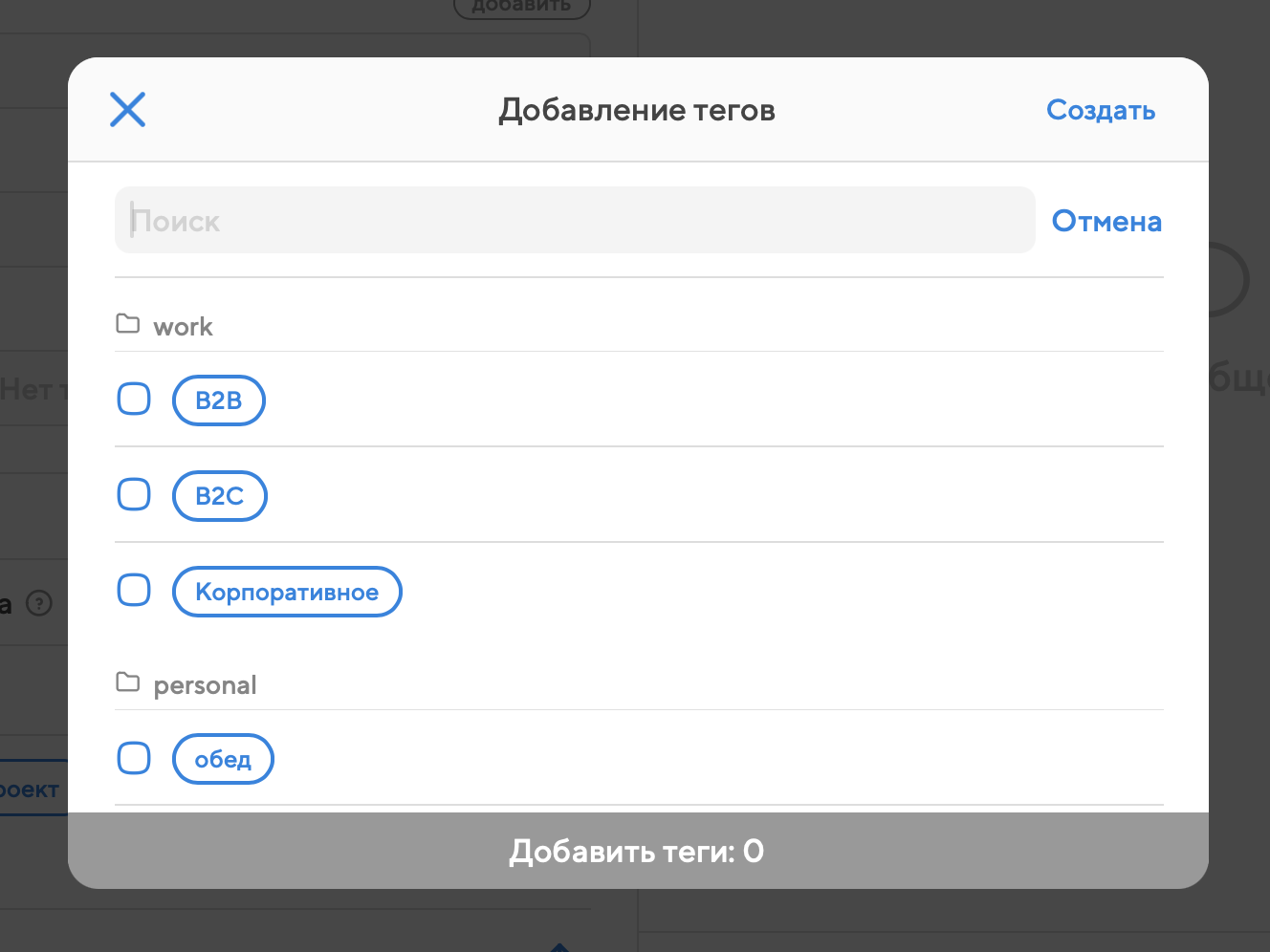The image size is (1270, 952).
Task: Click the folder icon beside personal
Action: [x=127, y=682]
